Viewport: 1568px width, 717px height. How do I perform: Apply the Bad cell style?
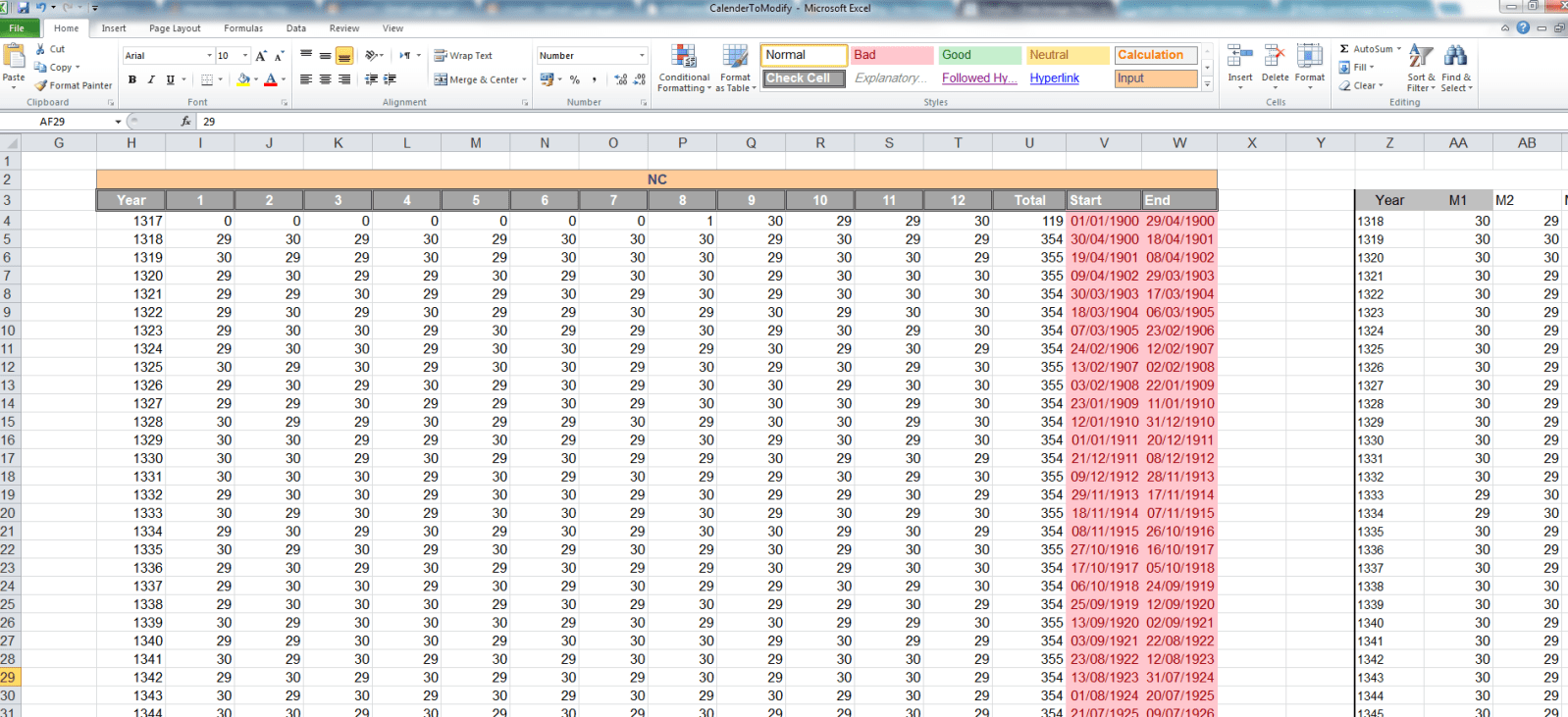click(892, 55)
